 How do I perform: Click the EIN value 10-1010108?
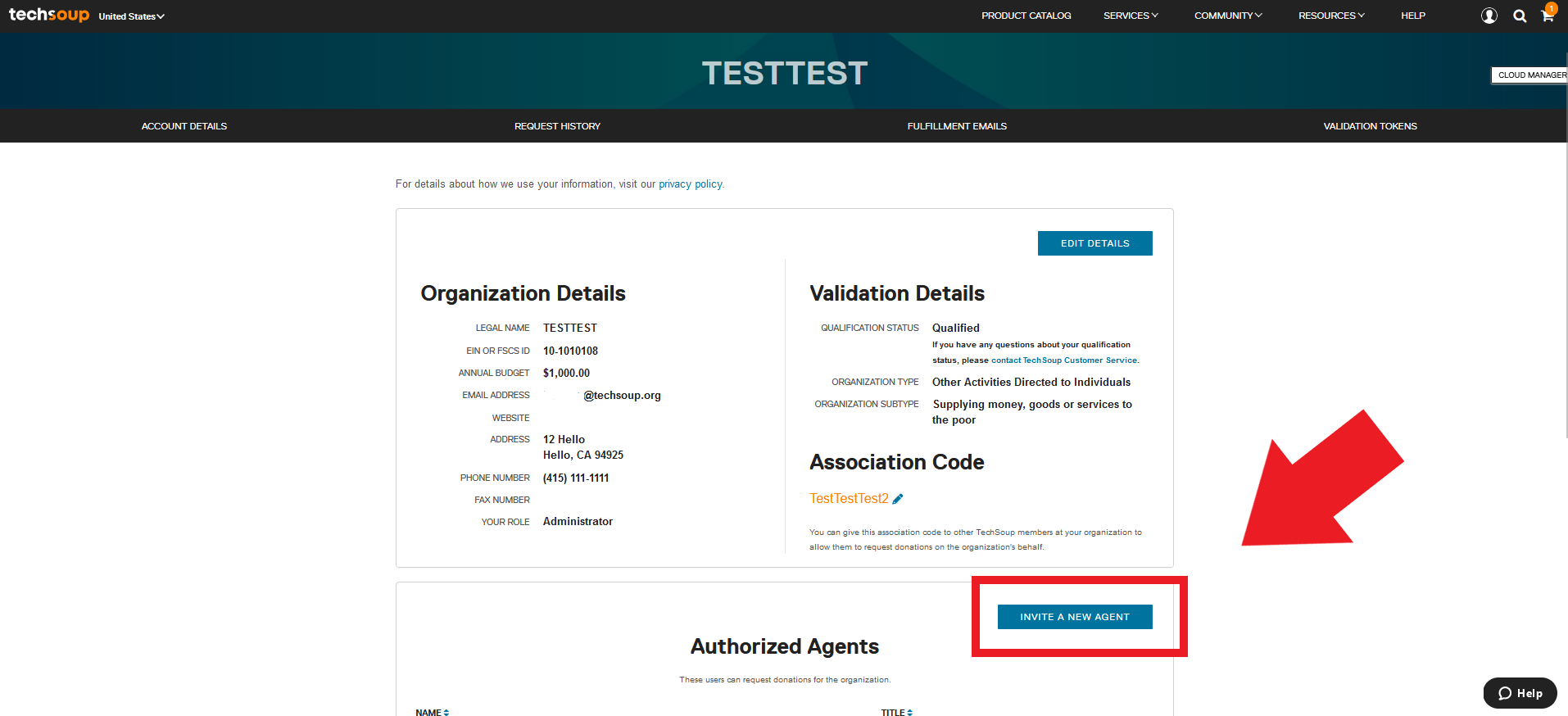tap(570, 351)
